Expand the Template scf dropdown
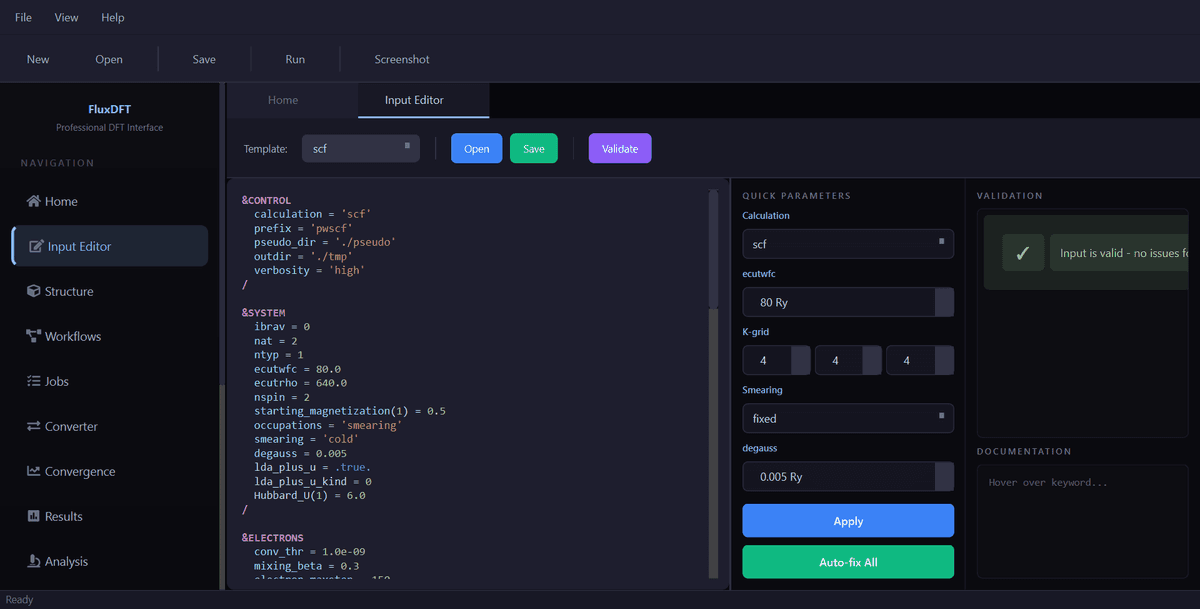Image resolution: width=1200 pixels, height=609 pixels. [360, 149]
